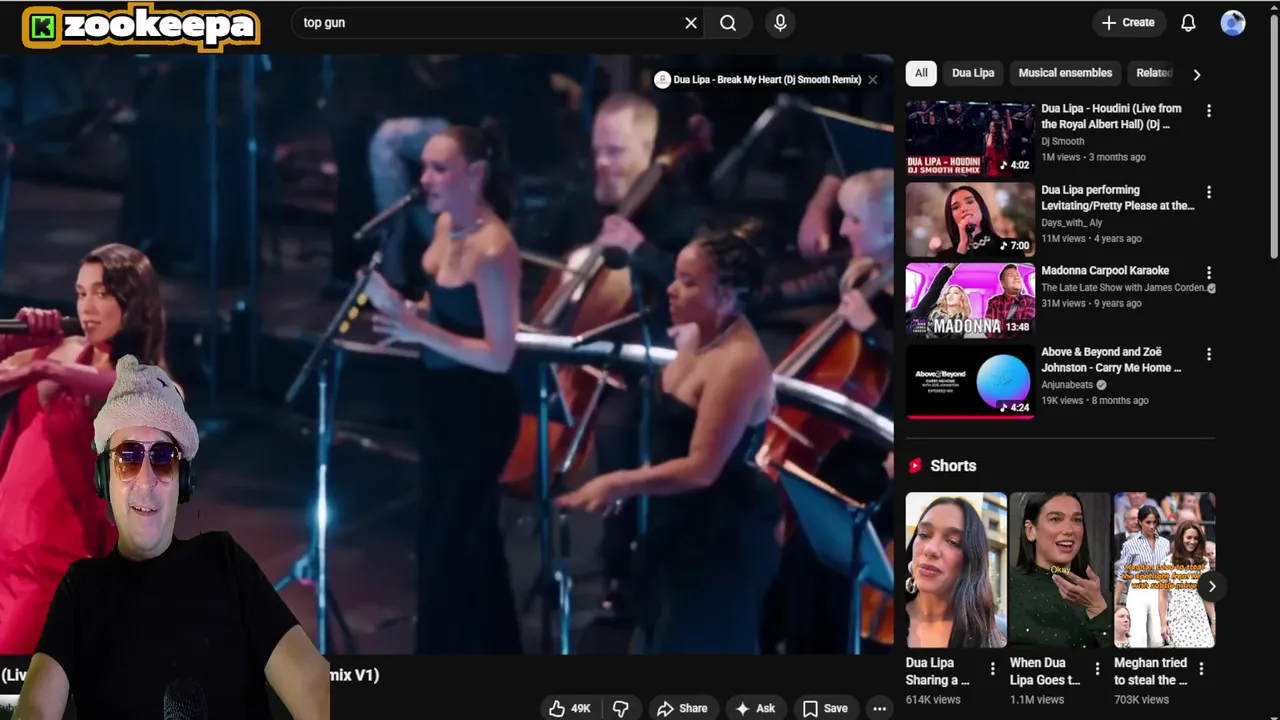The width and height of the screenshot is (1280, 720).
Task: Clear the search box text
Action: (x=691, y=23)
